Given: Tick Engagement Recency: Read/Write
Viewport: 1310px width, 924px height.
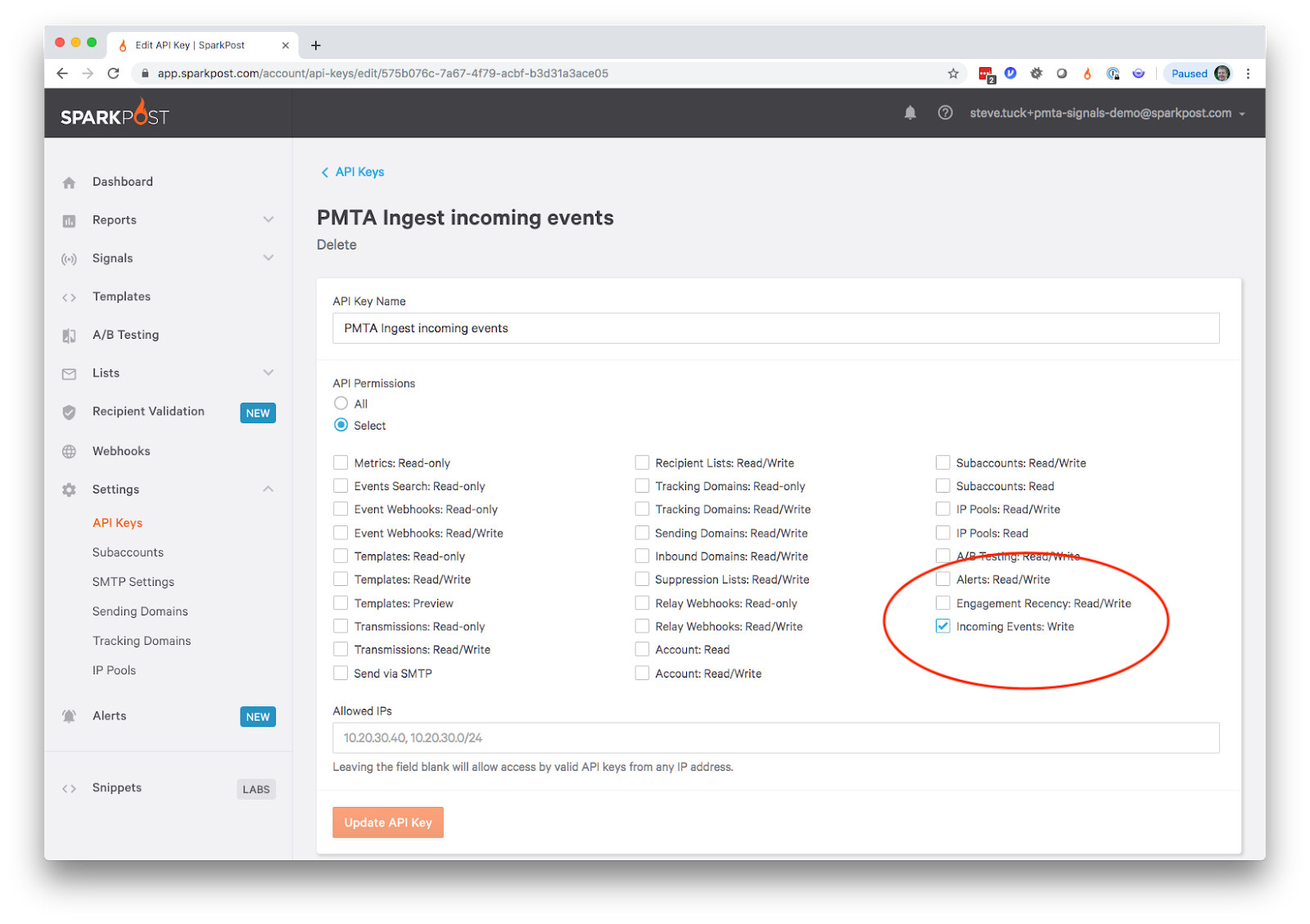Looking at the screenshot, I should coord(943,603).
